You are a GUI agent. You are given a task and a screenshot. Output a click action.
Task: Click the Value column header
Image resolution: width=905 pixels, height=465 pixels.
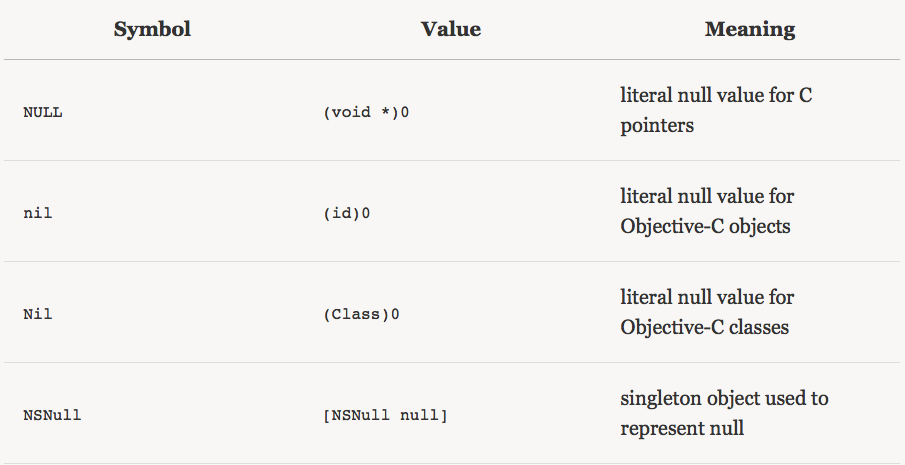pos(451,29)
